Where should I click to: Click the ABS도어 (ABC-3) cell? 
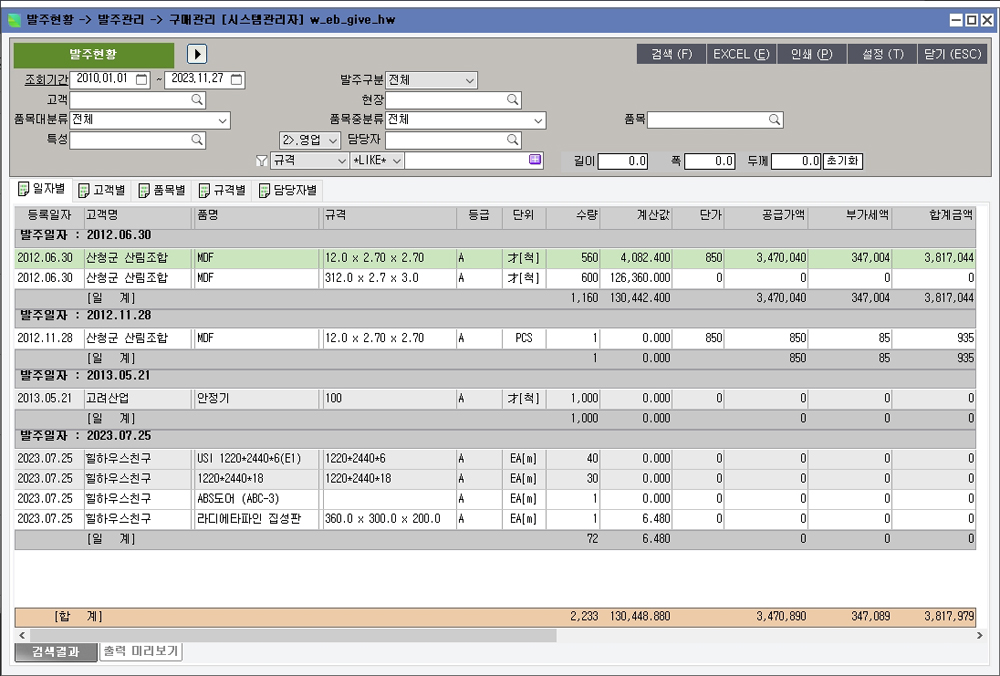(x=257, y=499)
